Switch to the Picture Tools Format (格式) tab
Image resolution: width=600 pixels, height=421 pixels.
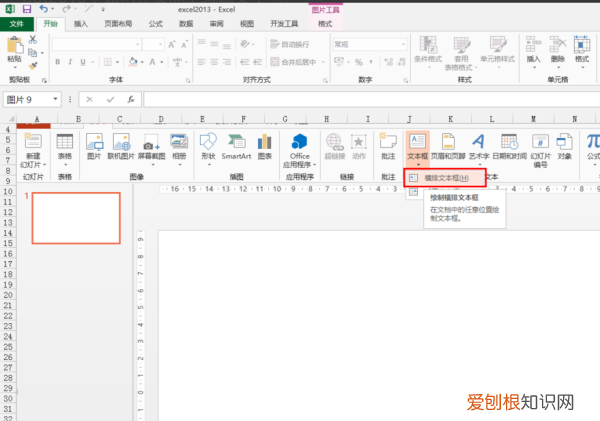[325, 24]
